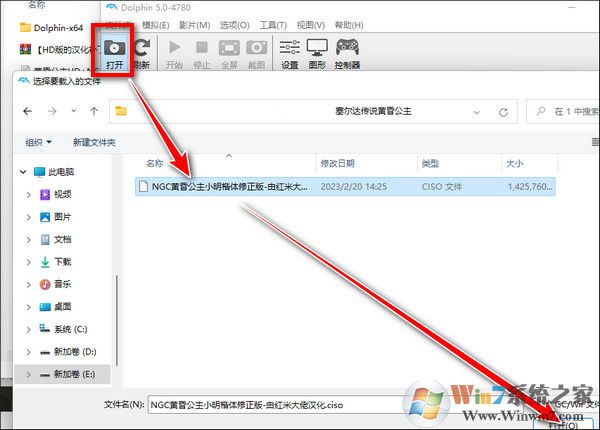This screenshot has height=430, width=600.
Task: Click the navigation pane scrollbar
Action: click(117, 321)
